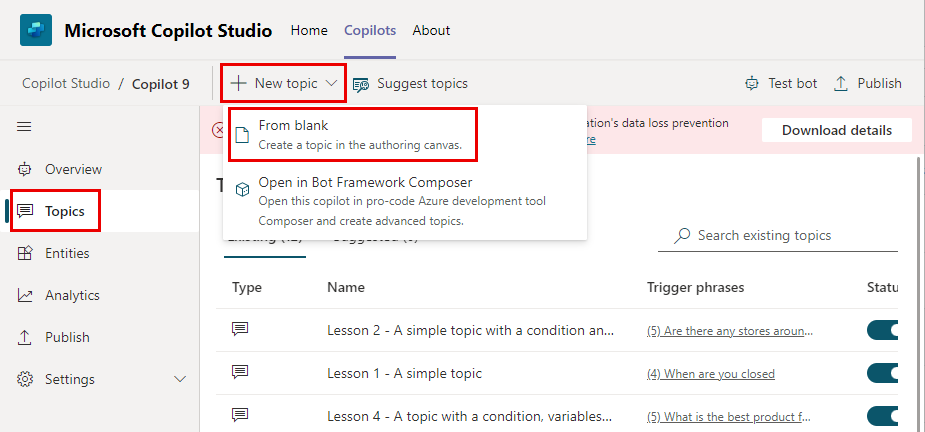Open the Home tab
Image resolution: width=925 pixels, height=432 pixels.
309,30
